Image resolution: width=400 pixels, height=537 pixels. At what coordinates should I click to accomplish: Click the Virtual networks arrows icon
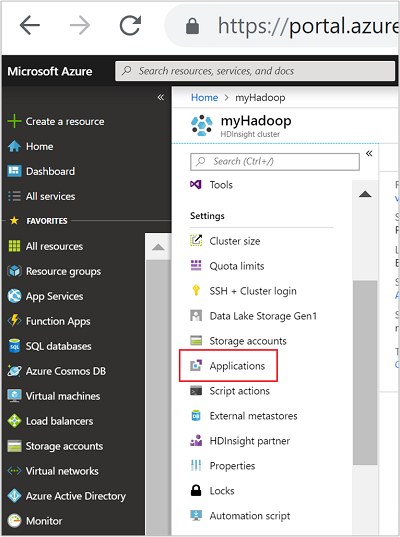(x=14, y=471)
